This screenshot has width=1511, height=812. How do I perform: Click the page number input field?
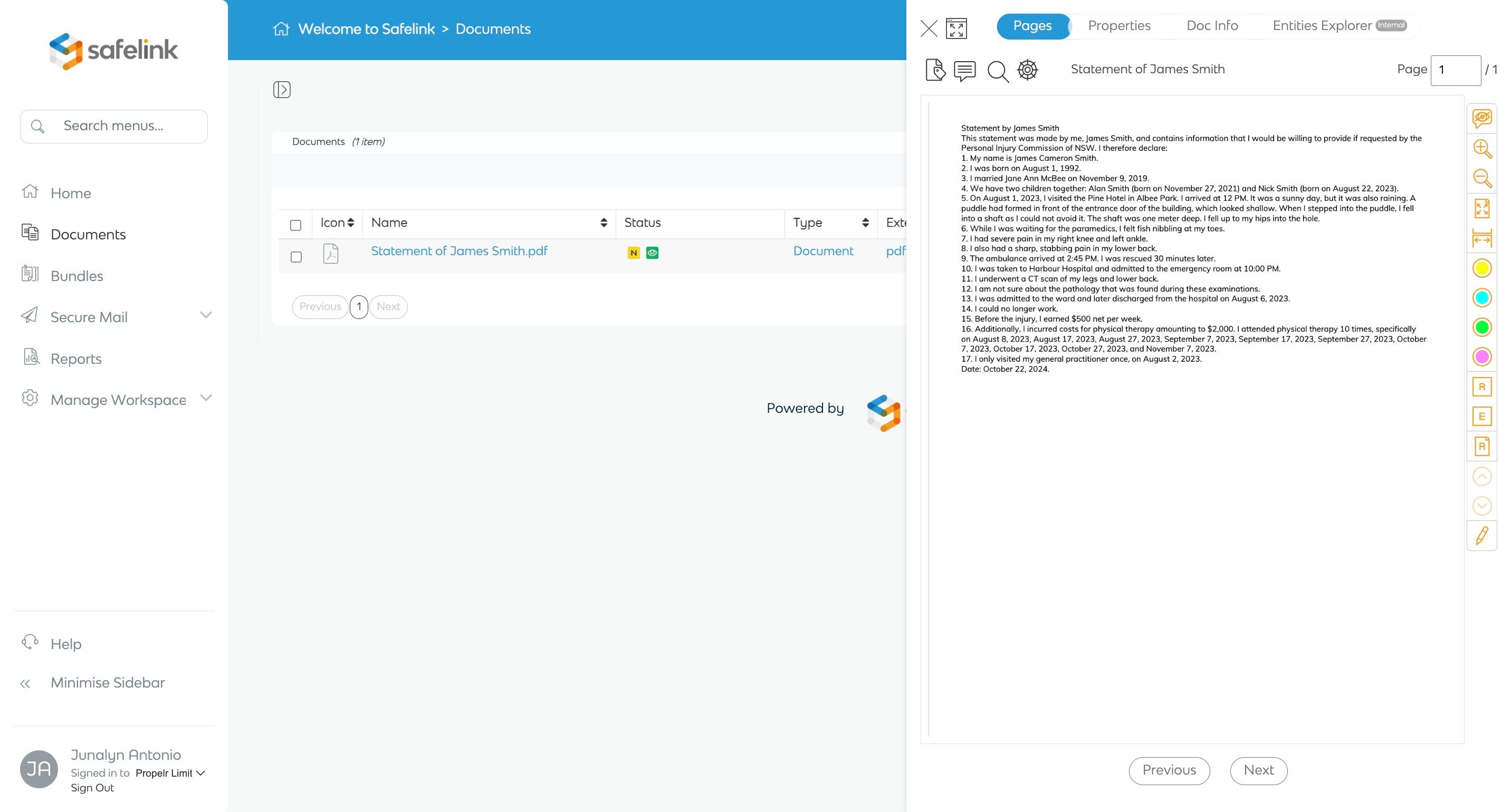(1455, 70)
